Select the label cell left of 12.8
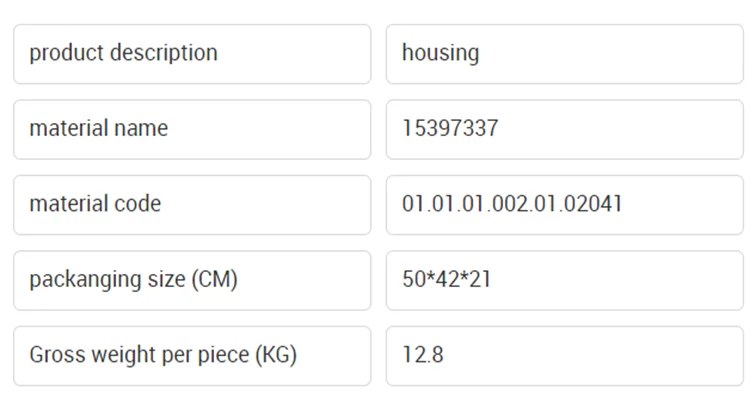This screenshot has width=750, height=400. tap(191, 355)
